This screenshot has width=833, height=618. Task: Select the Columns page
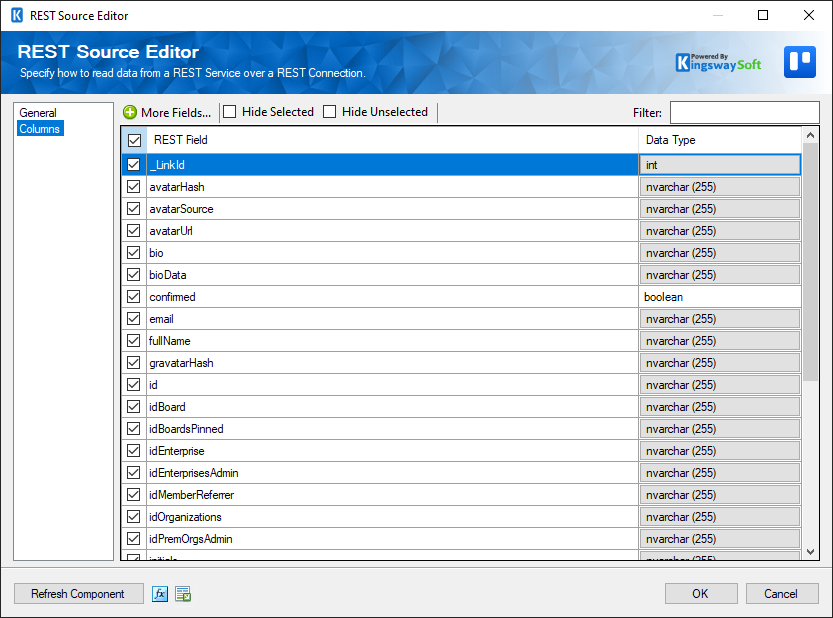(40, 129)
